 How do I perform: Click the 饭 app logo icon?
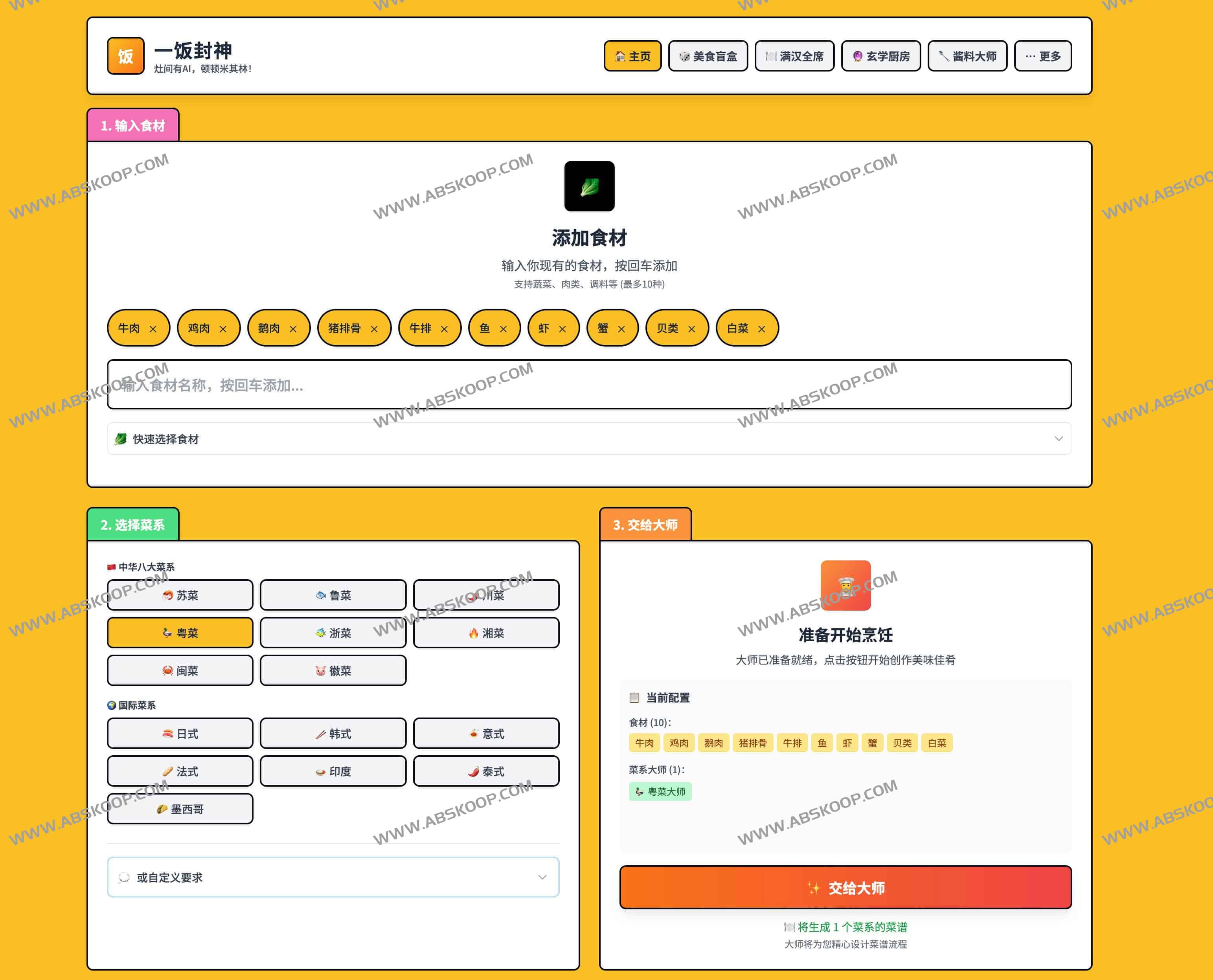click(x=125, y=56)
